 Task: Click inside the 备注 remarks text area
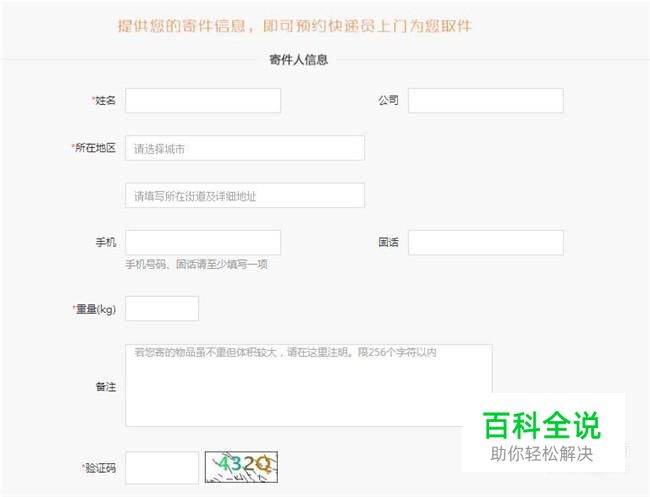[309, 385]
